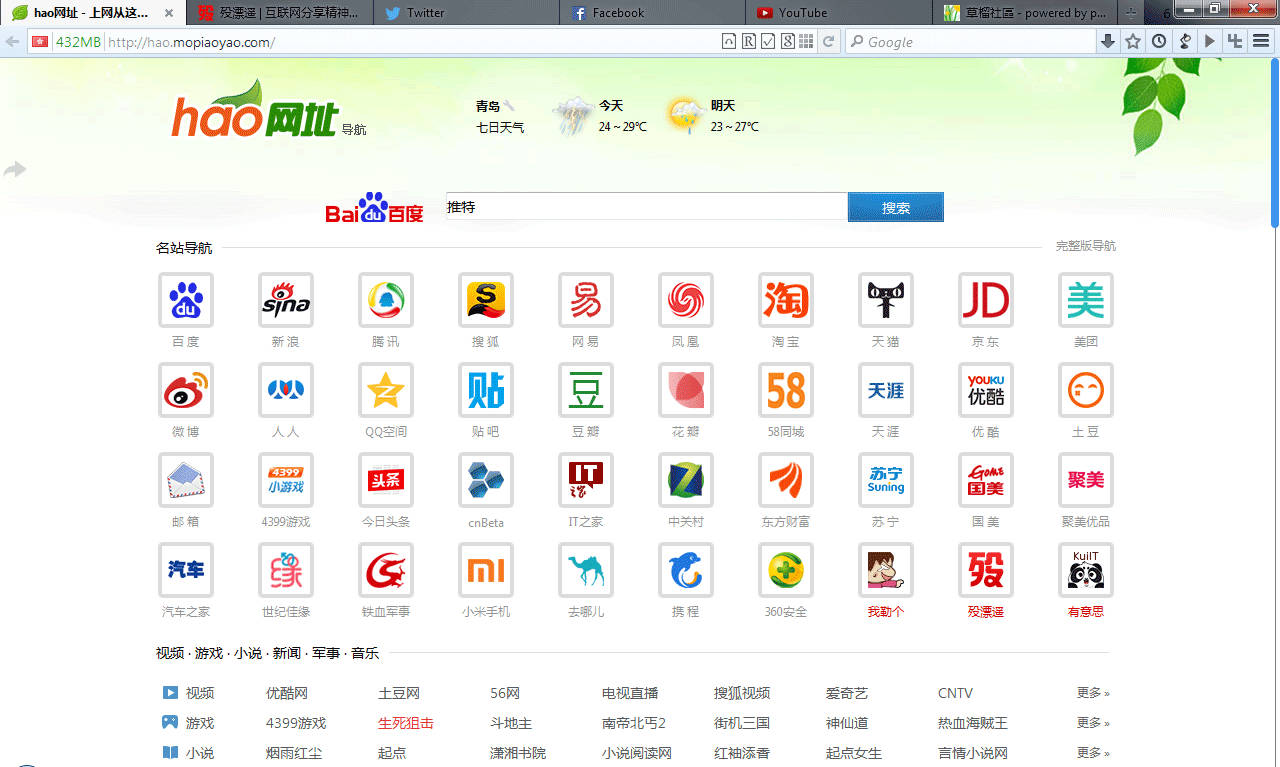Viewport: 1280px width, 767px height.
Task: Open the 携程 Ctrip dolphin icon
Action: coord(686,570)
